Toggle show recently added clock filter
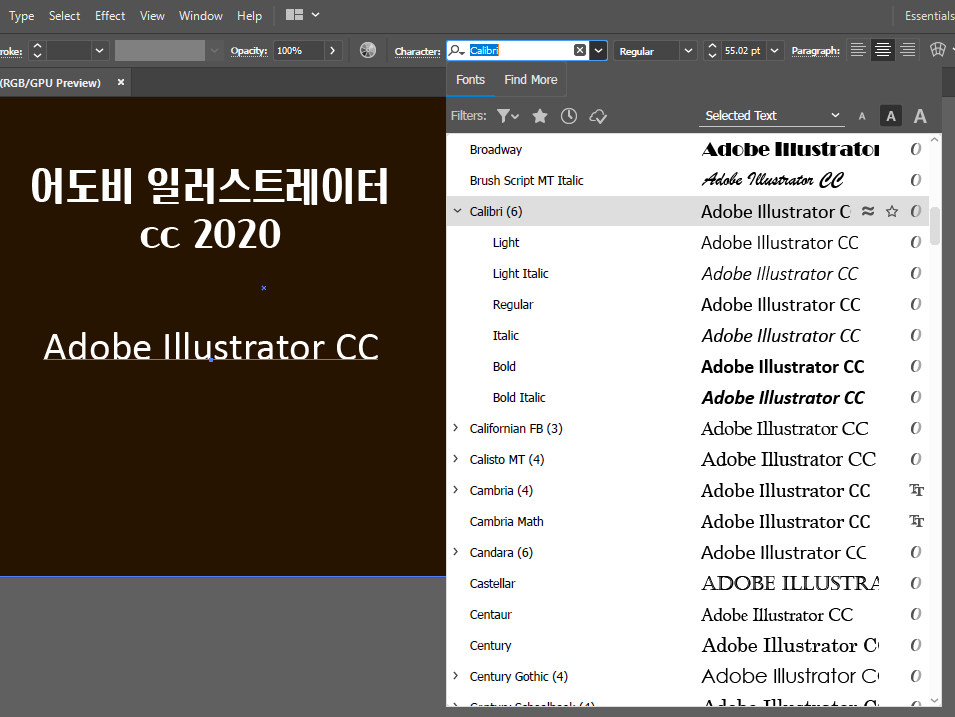The width and height of the screenshot is (955, 717). 569,116
